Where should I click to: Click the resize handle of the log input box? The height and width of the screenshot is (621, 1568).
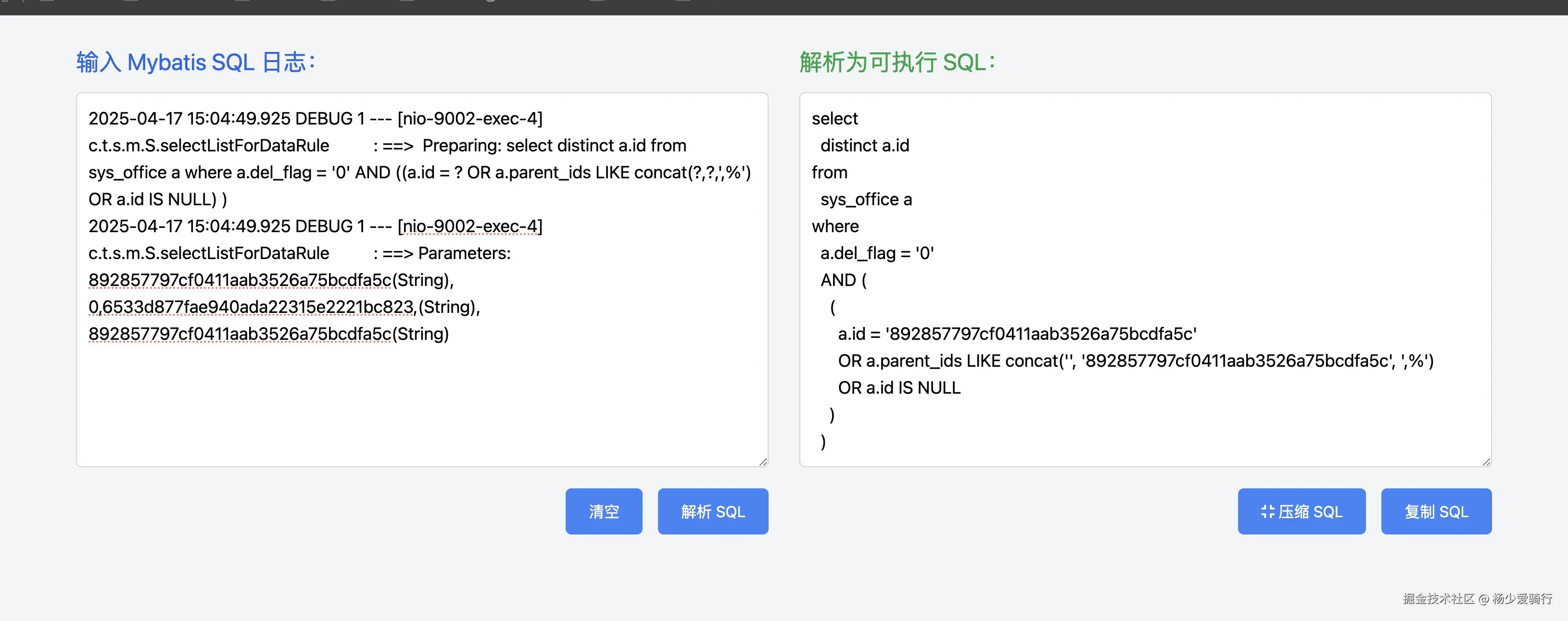pos(763,461)
